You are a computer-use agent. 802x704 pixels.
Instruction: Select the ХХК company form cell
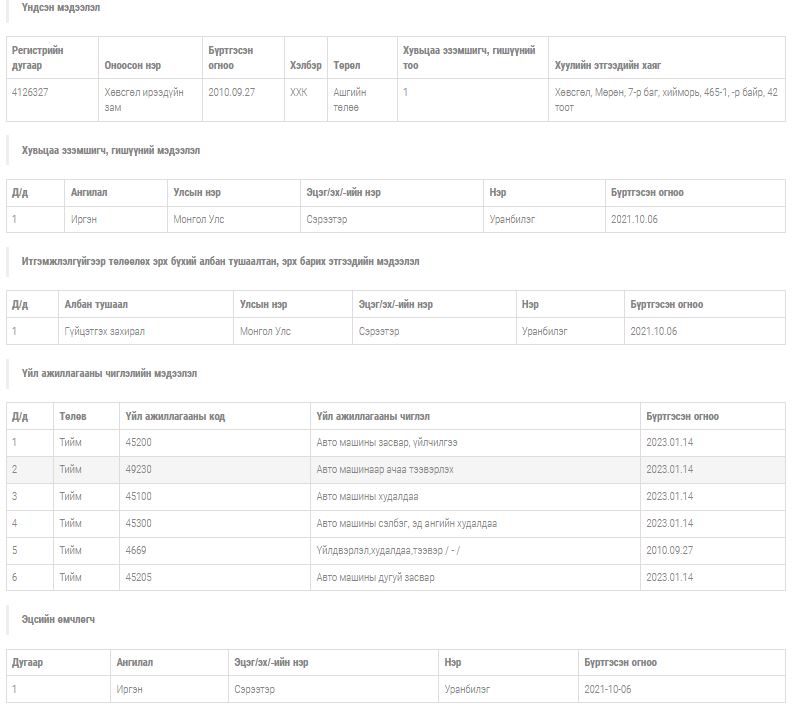299,92
